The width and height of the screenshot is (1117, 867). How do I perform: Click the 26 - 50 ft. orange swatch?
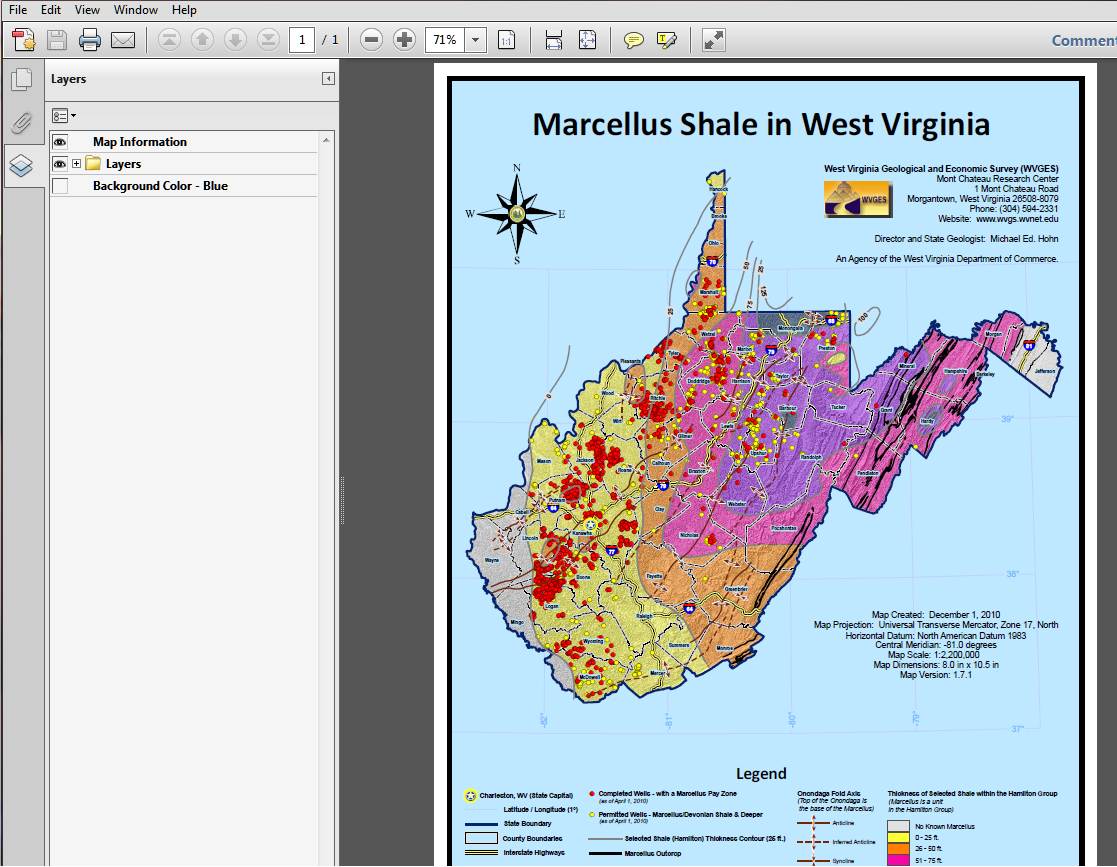(x=898, y=849)
